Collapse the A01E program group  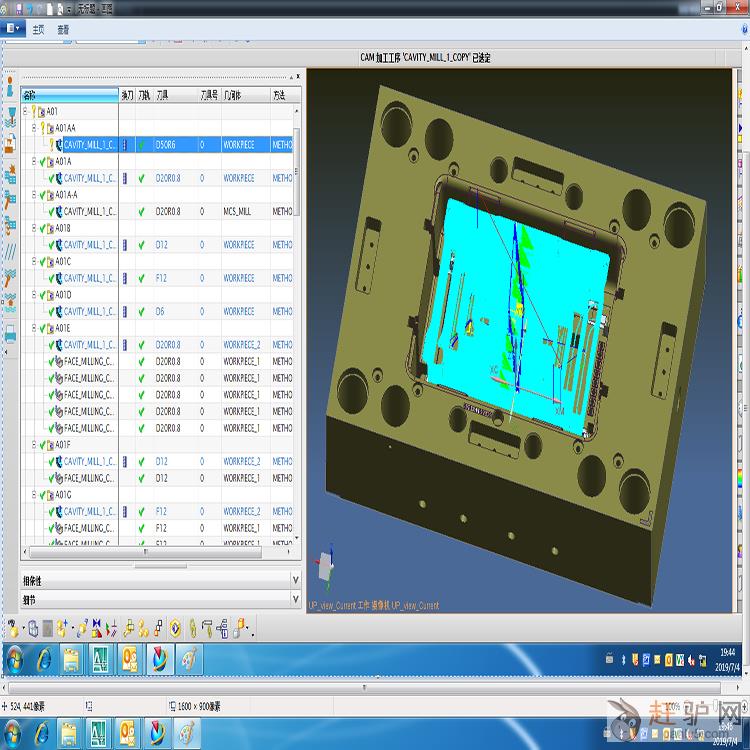34,328
